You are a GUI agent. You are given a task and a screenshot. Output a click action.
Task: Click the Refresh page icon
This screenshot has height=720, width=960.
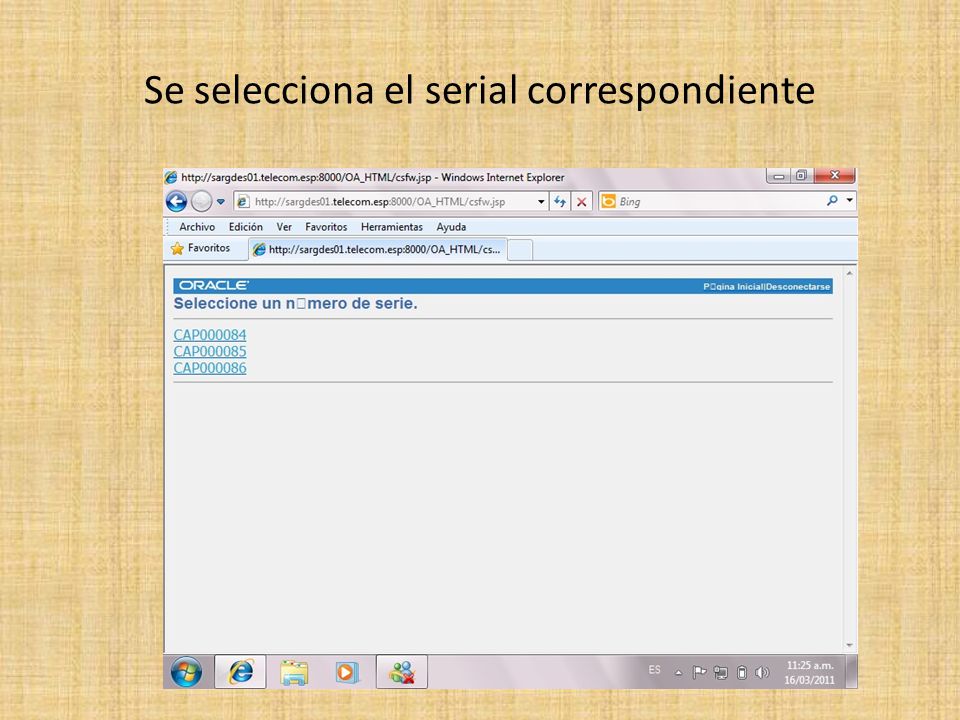click(x=560, y=201)
